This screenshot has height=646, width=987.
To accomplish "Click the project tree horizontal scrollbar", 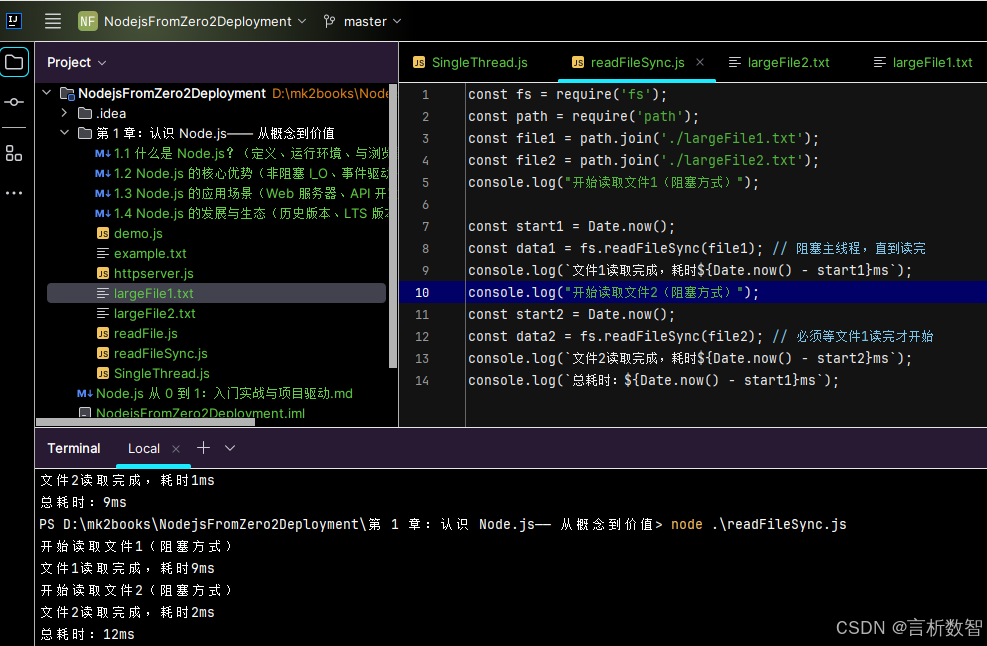I will 145,422.
